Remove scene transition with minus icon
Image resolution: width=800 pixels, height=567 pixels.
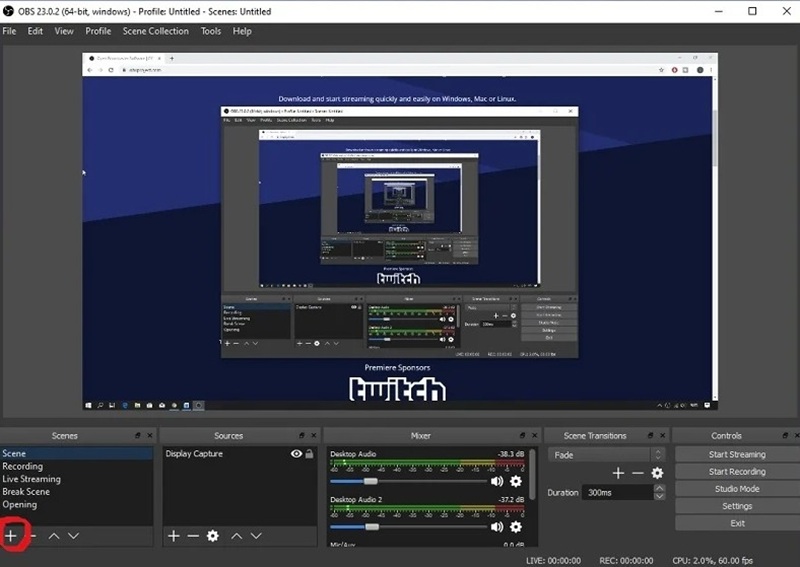tap(638, 473)
